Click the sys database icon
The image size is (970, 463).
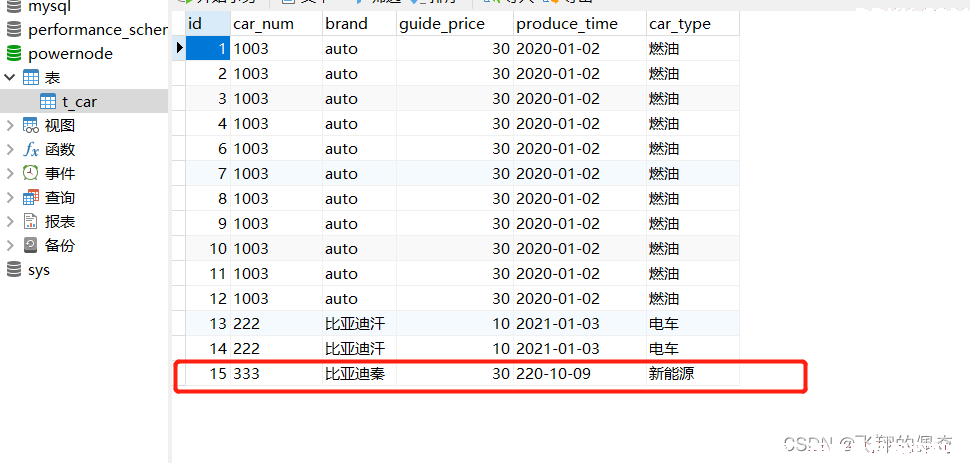coord(13,270)
